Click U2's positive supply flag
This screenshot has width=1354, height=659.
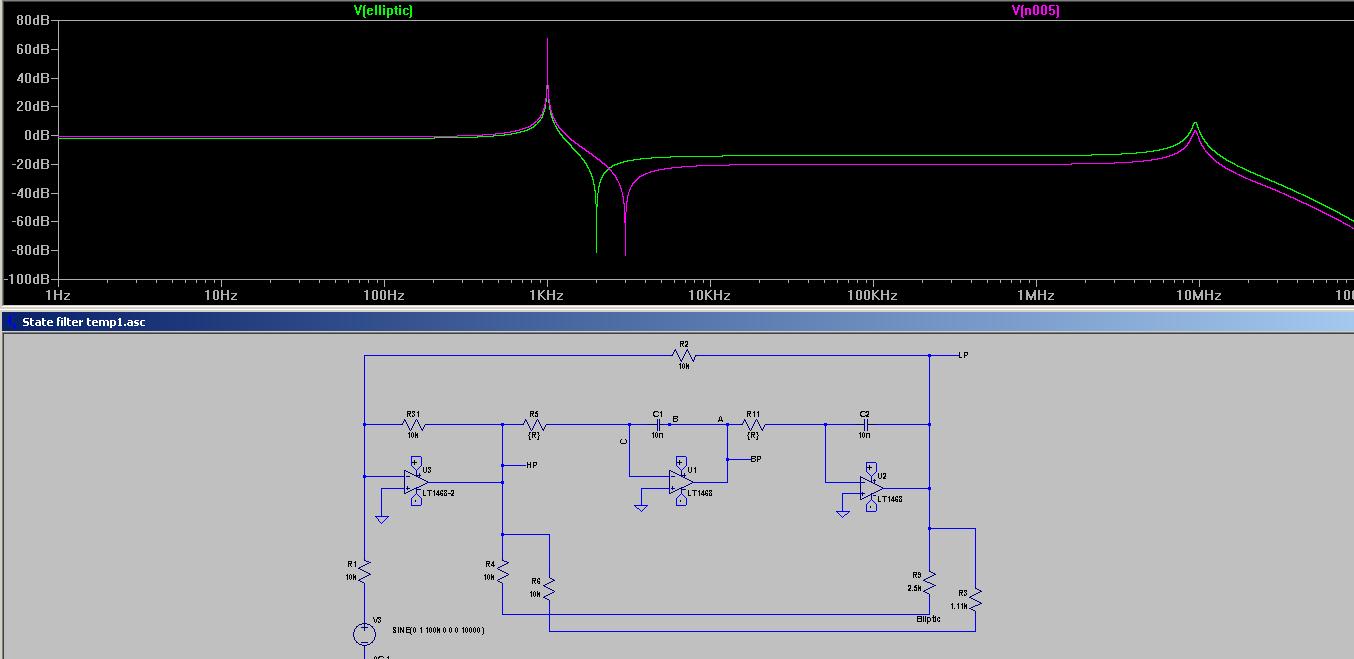point(871,468)
